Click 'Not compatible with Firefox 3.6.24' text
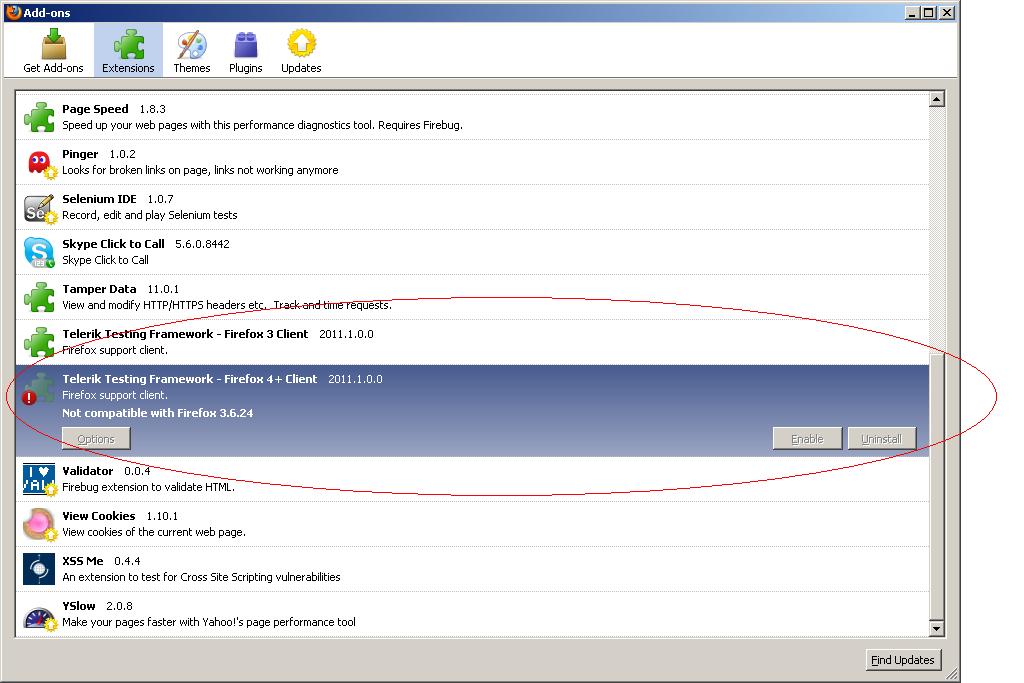The width and height of the screenshot is (1024, 683). click(x=157, y=413)
